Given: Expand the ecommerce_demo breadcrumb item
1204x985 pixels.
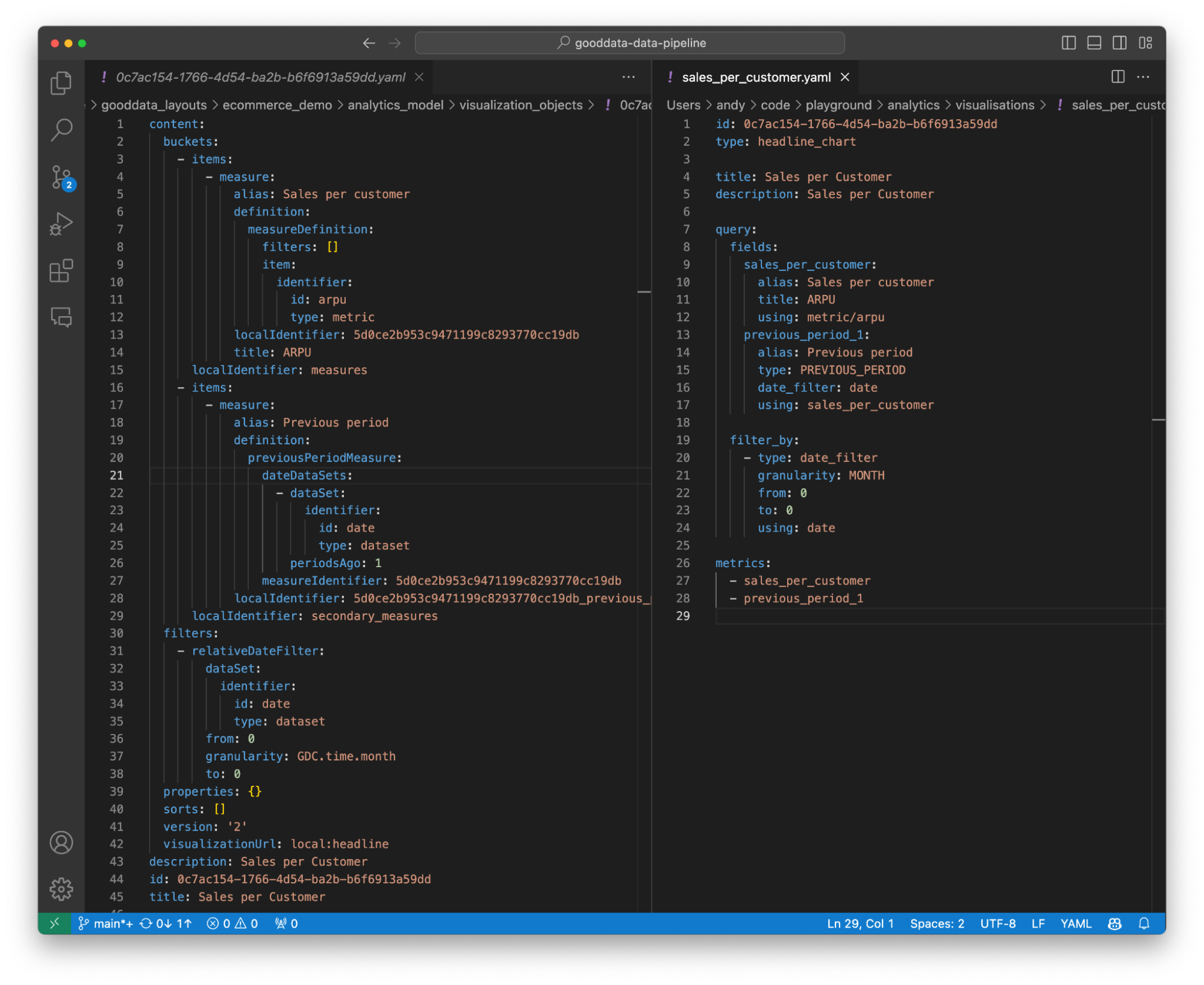Looking at the screenshot, I should click(277, 105).
